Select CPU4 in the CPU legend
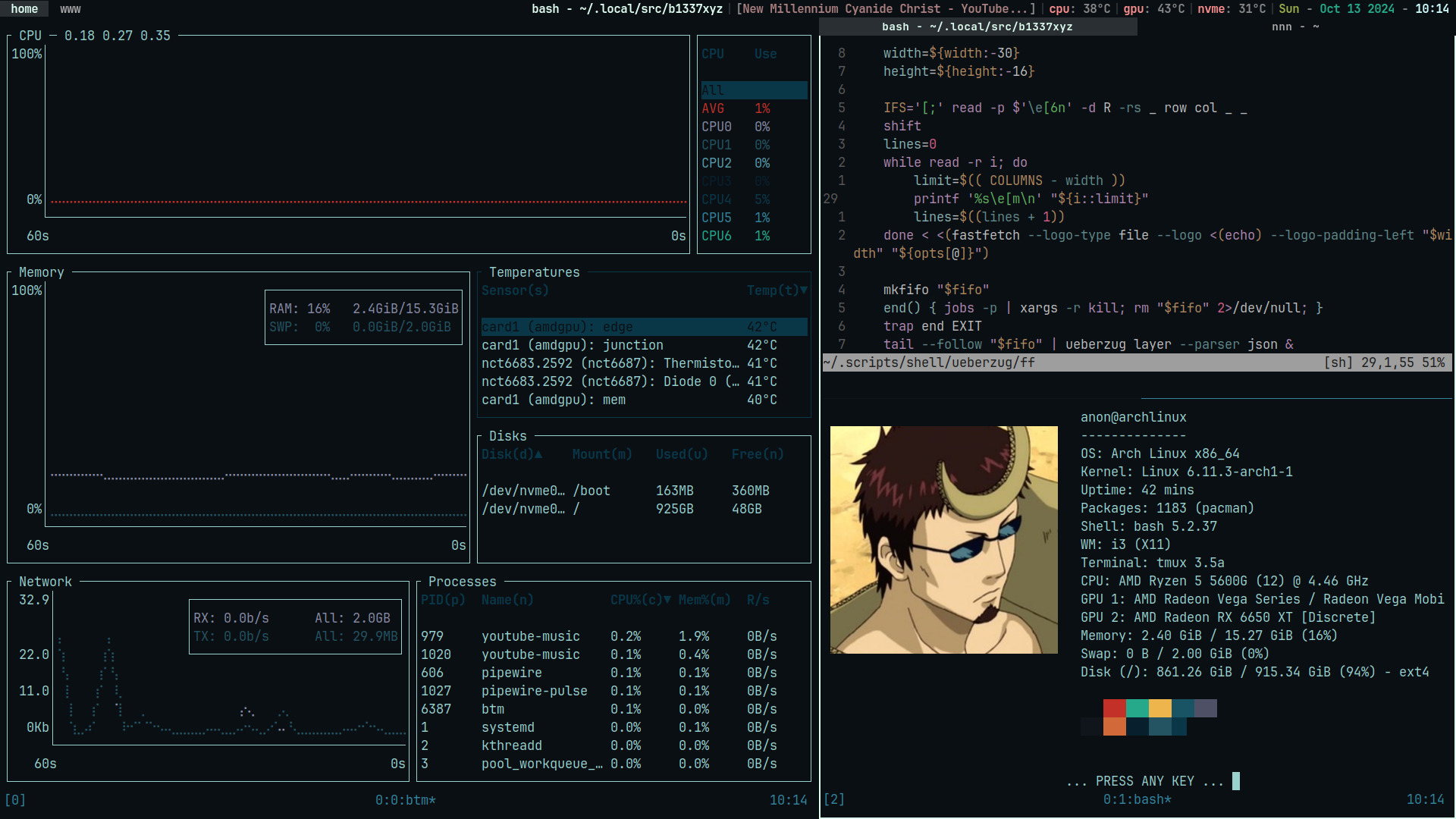Image resolution: width=1456 pixels, height=819 pixels. point(754,199)
